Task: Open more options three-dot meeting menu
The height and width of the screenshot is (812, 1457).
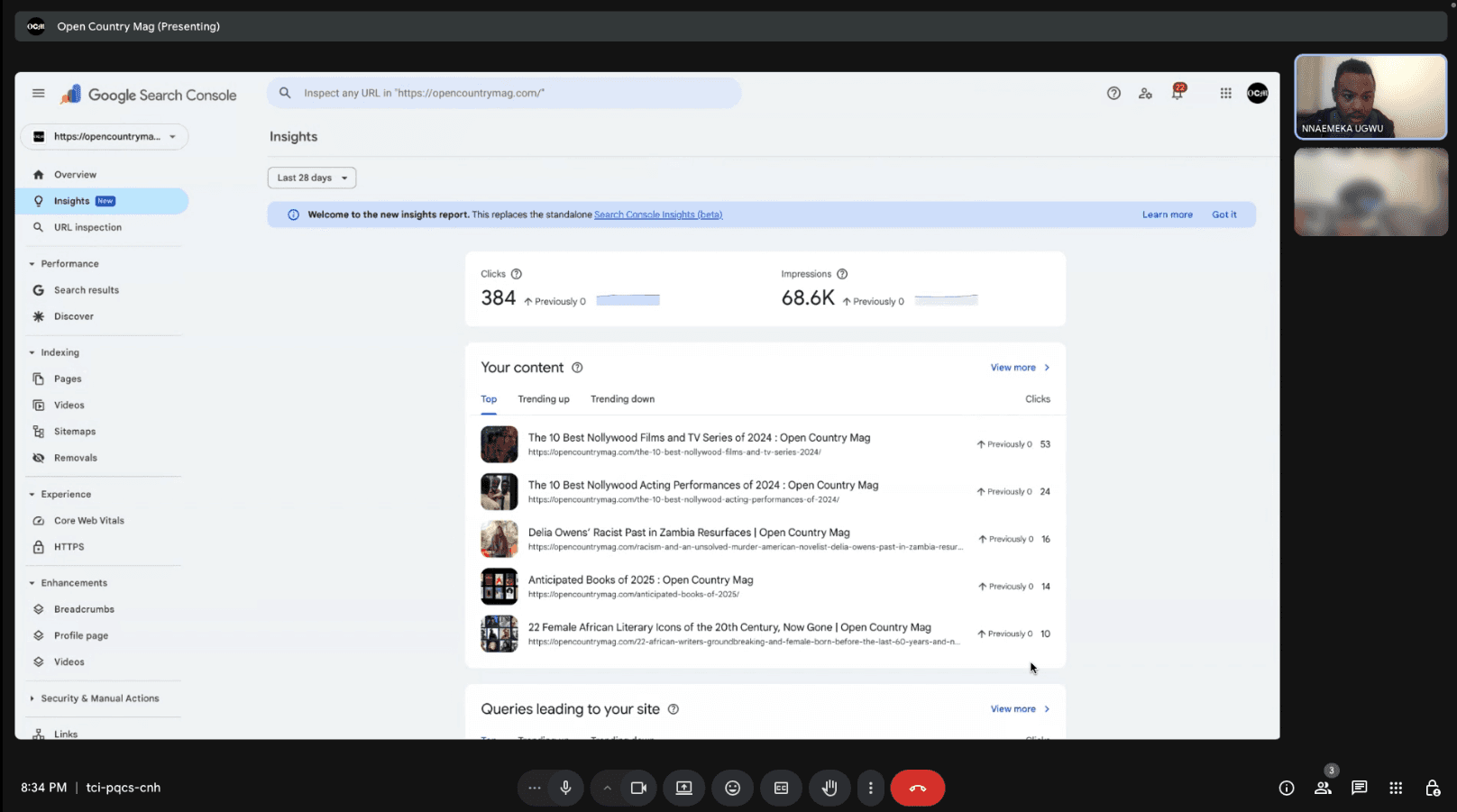Action: [870, 788]
